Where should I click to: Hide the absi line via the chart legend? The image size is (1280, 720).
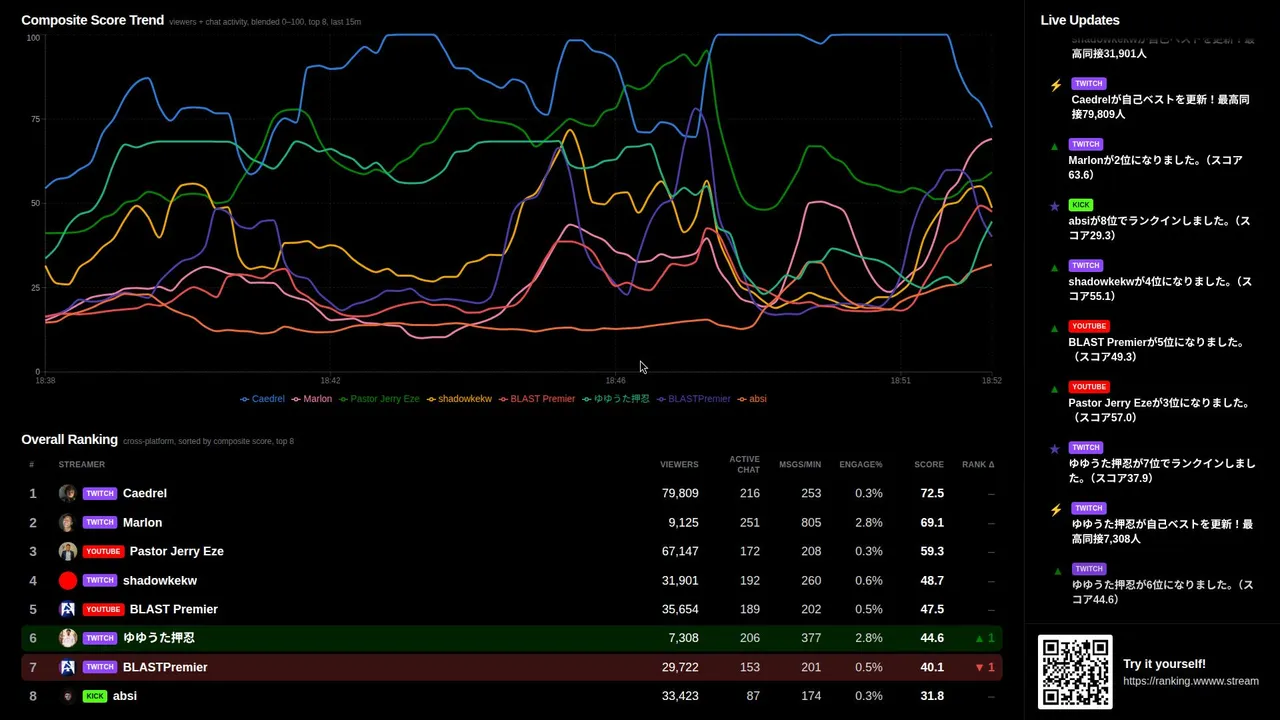(752, 399)
